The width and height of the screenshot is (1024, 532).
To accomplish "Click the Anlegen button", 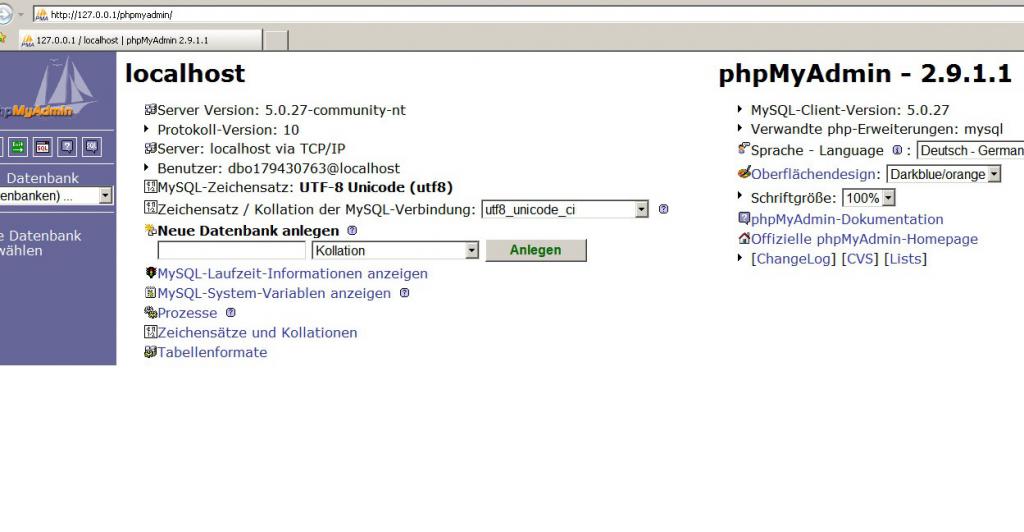I will (x=536, y=250).
